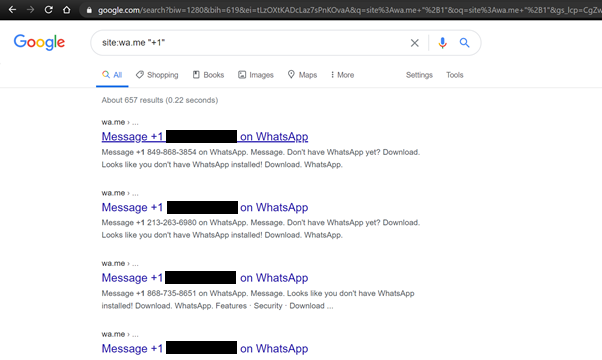Clear search with the X icon
This screenshot has width=602, height=360.
pos(415,43)
